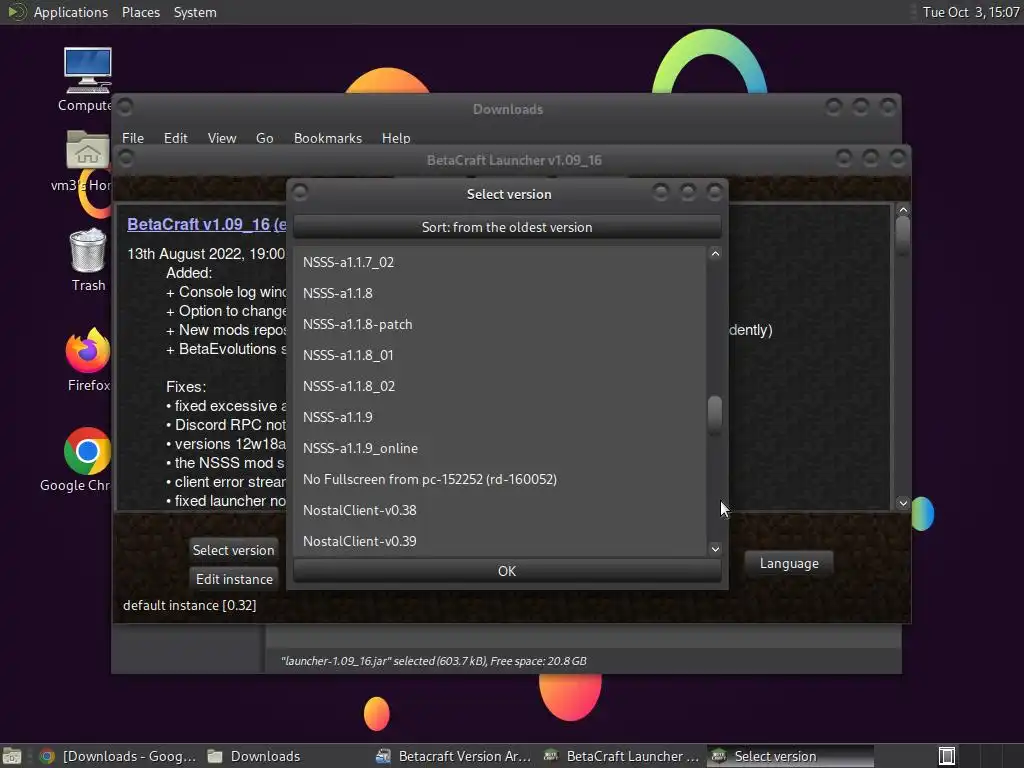Click version list scrollbar down arrow
Screen dimensions: 1024x768
[715, 549]
